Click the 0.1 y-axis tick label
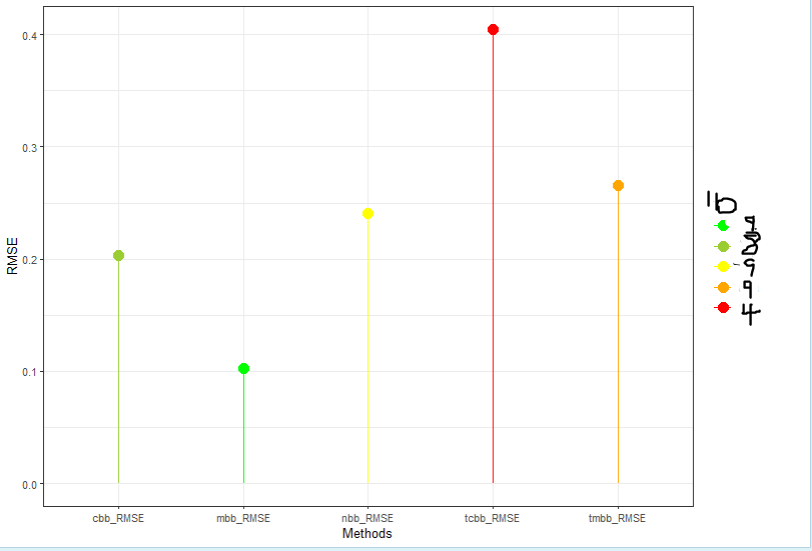812x551 pixels. point(29,372)
